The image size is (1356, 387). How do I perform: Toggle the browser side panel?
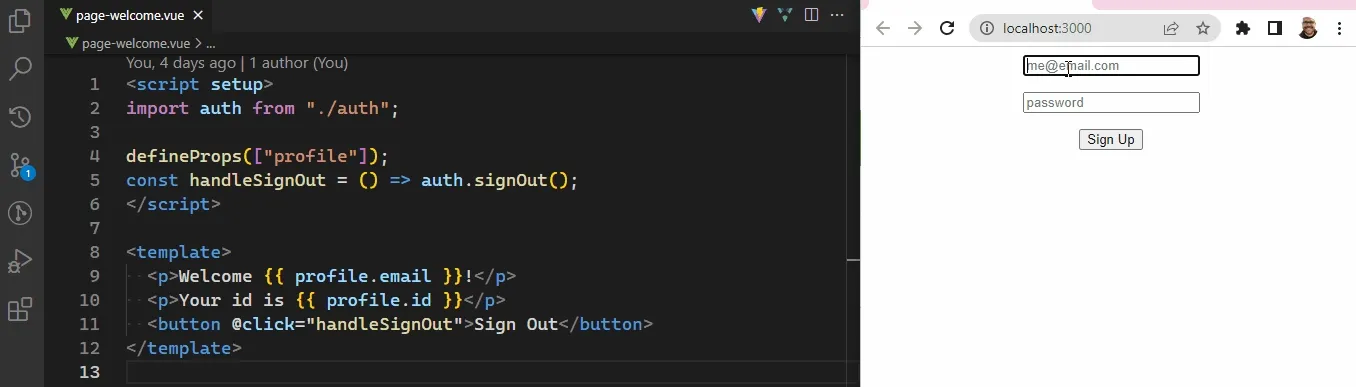click(x=1275, y=28)
